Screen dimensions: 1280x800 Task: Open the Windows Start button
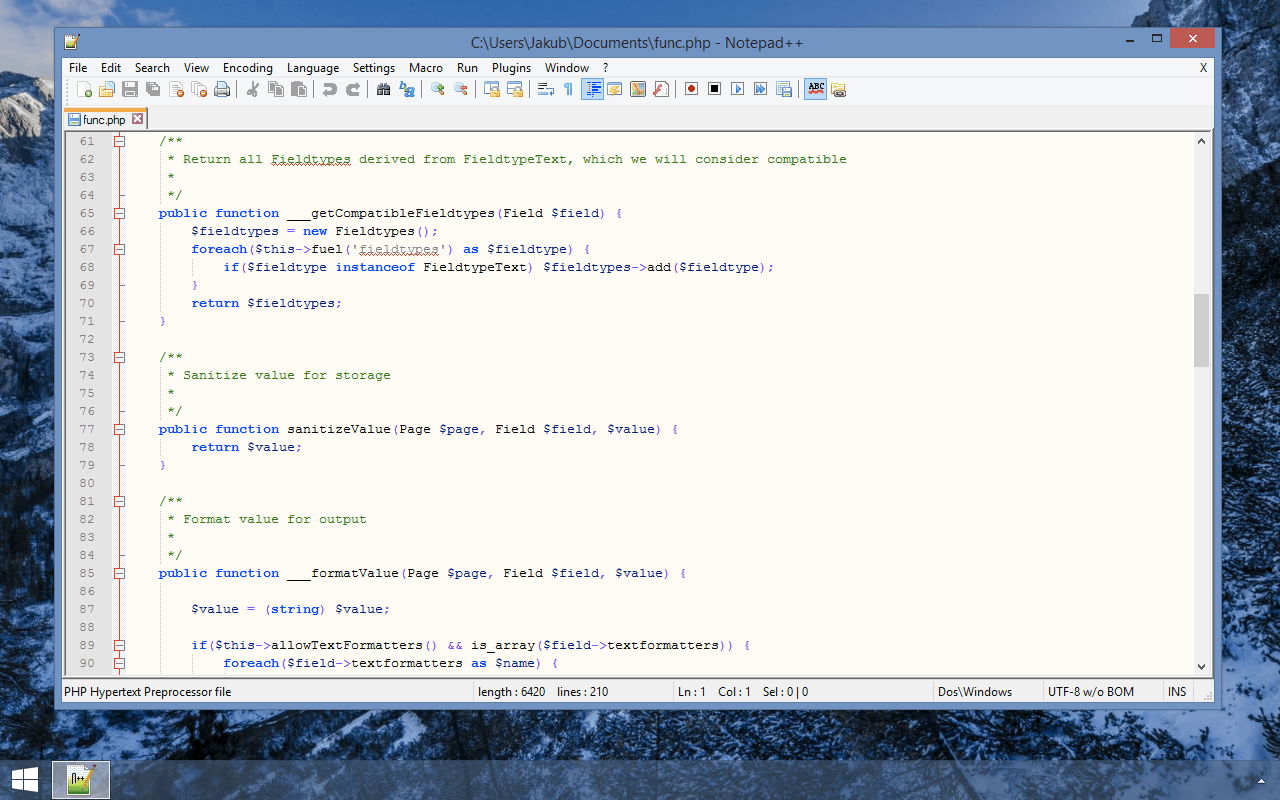pyautogui.click(x=25, y=779)
